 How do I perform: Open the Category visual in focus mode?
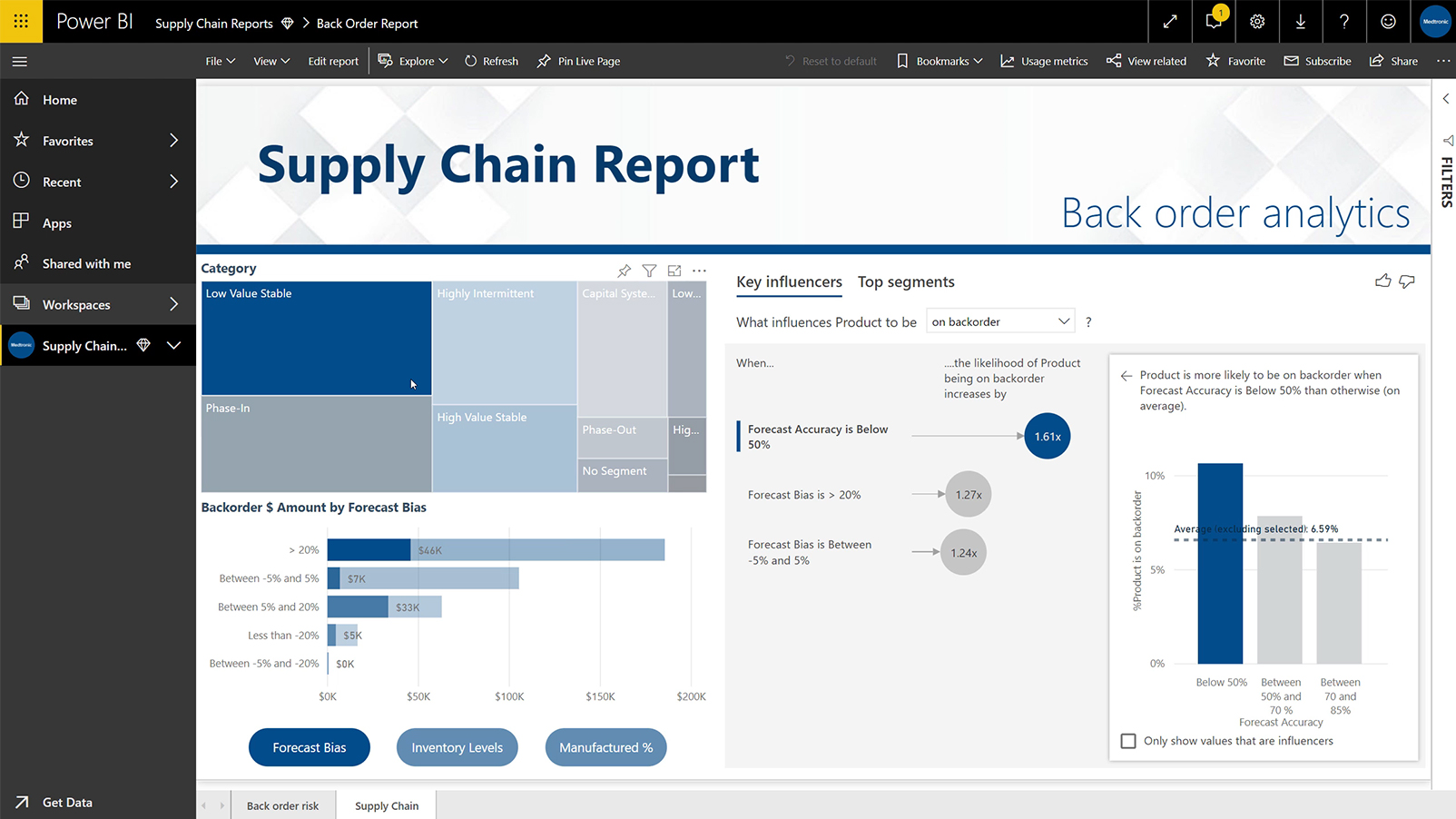pos(674,271)
